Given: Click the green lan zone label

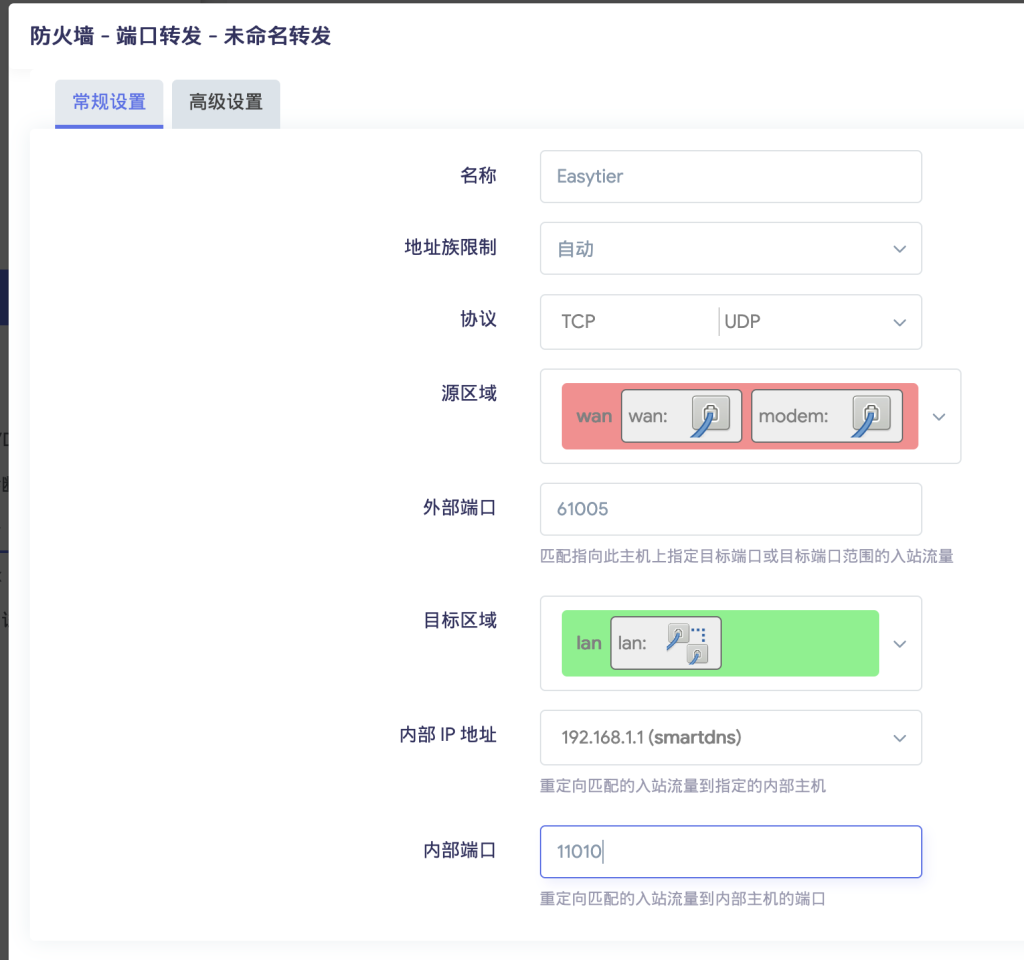Looking at the screenshot, I should click(589, 643).
